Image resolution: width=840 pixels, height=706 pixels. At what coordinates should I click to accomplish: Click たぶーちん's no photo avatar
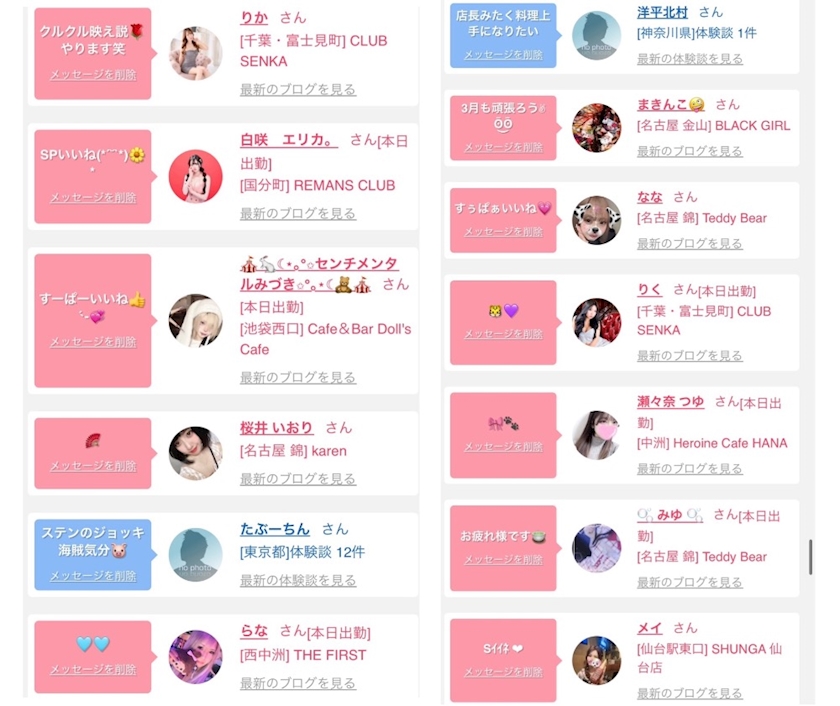coord(196,555)
